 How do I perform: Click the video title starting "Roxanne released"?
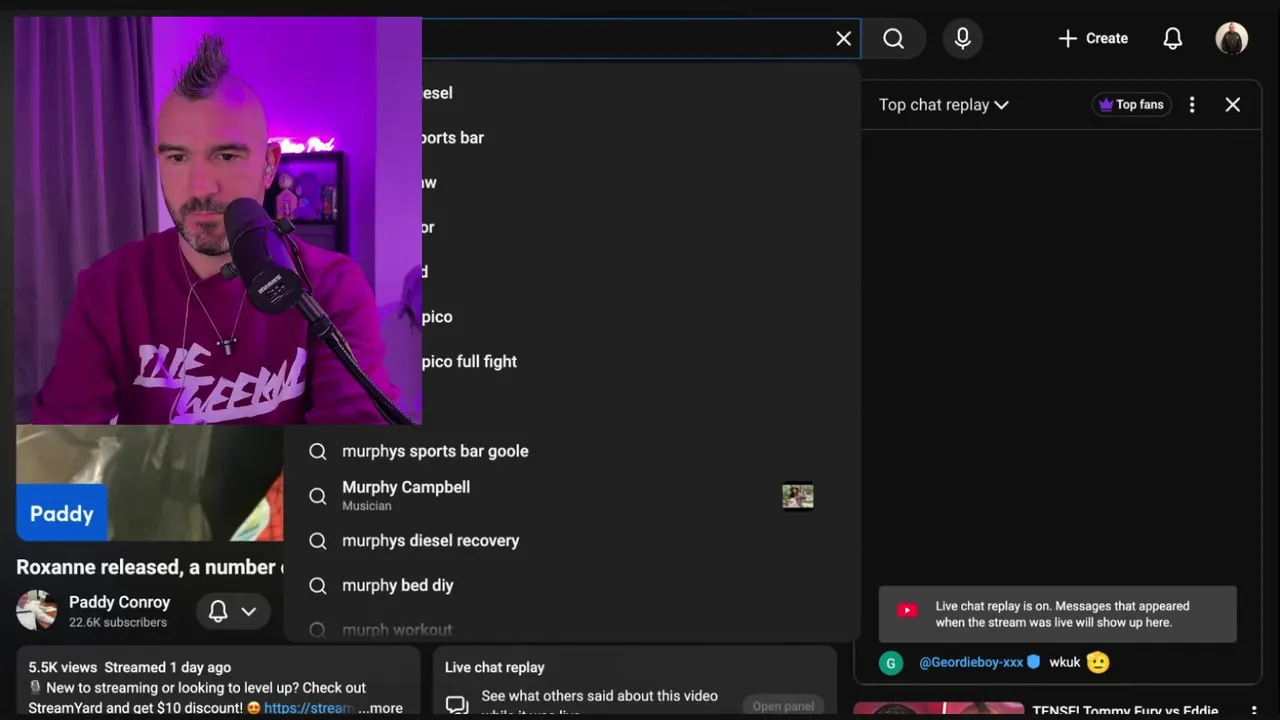click(x=150, y=567)
